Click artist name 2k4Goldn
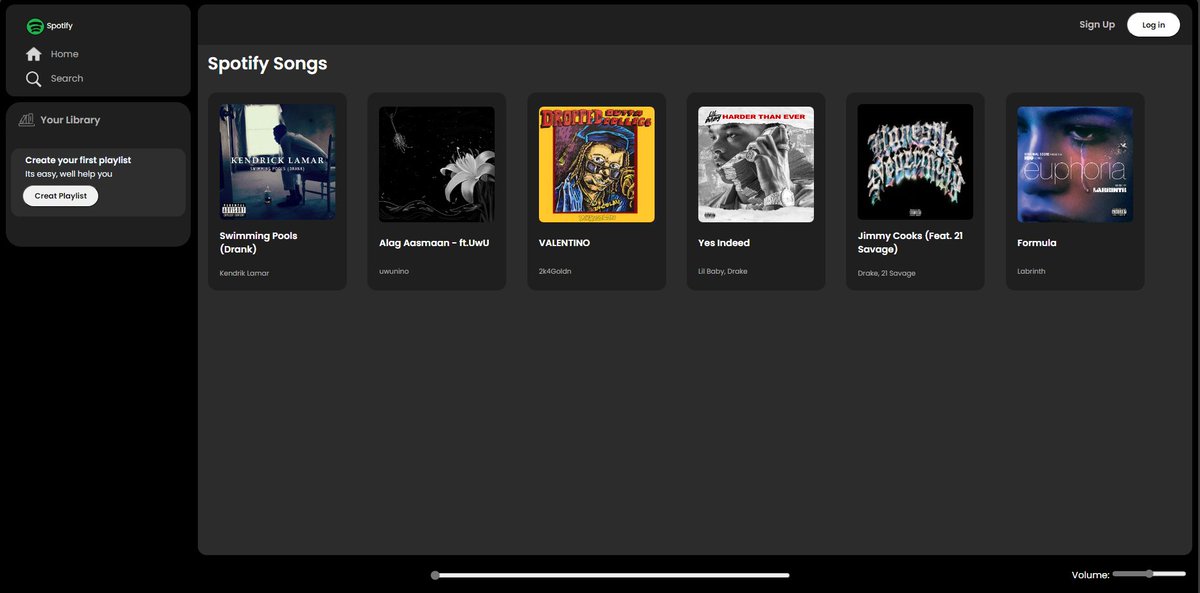The width and height of the screenshot is (1200, 593). [555, 271]
